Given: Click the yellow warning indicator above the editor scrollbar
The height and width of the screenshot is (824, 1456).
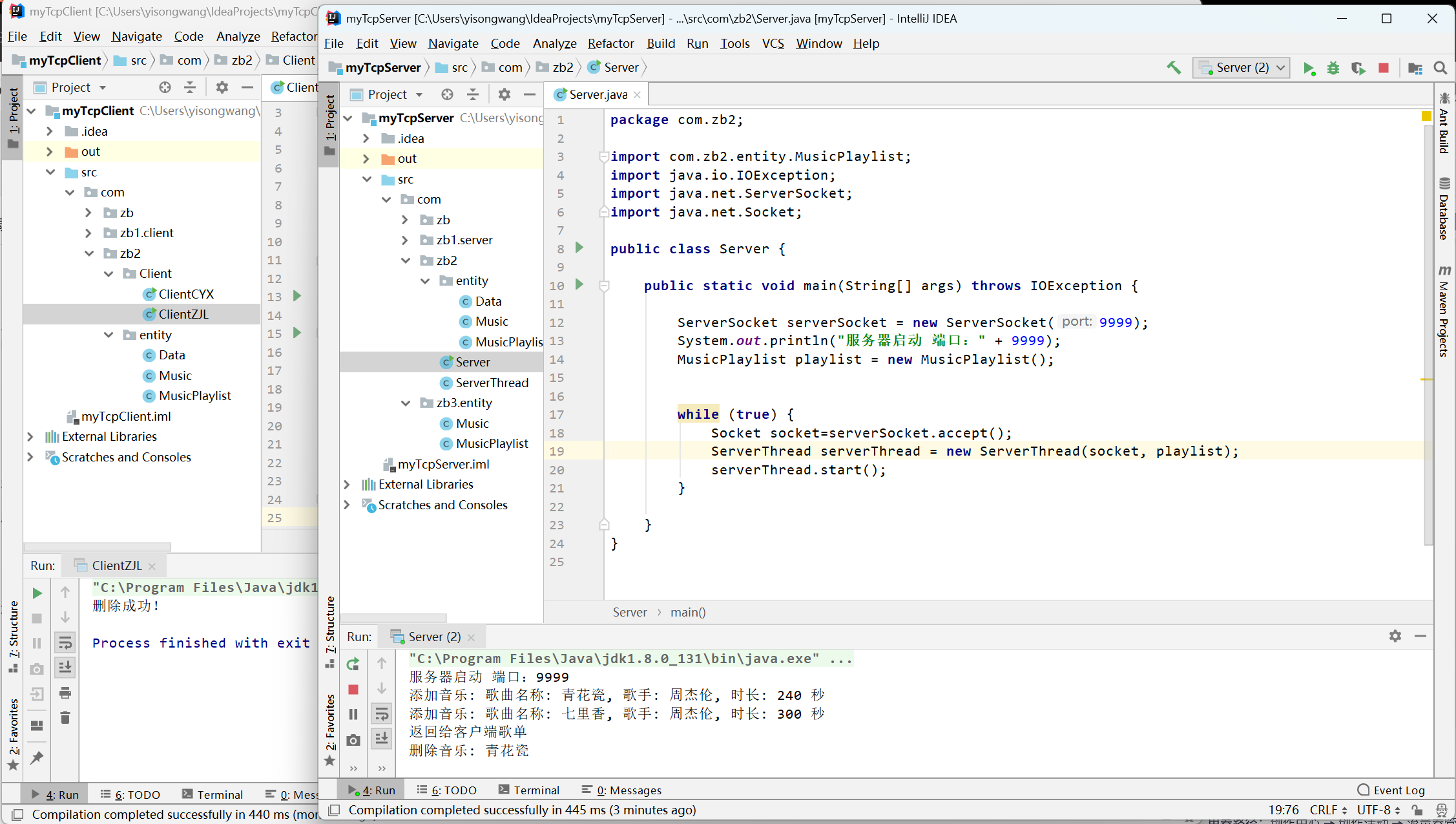Looking at the screenshot, I should coord(1426,116).
